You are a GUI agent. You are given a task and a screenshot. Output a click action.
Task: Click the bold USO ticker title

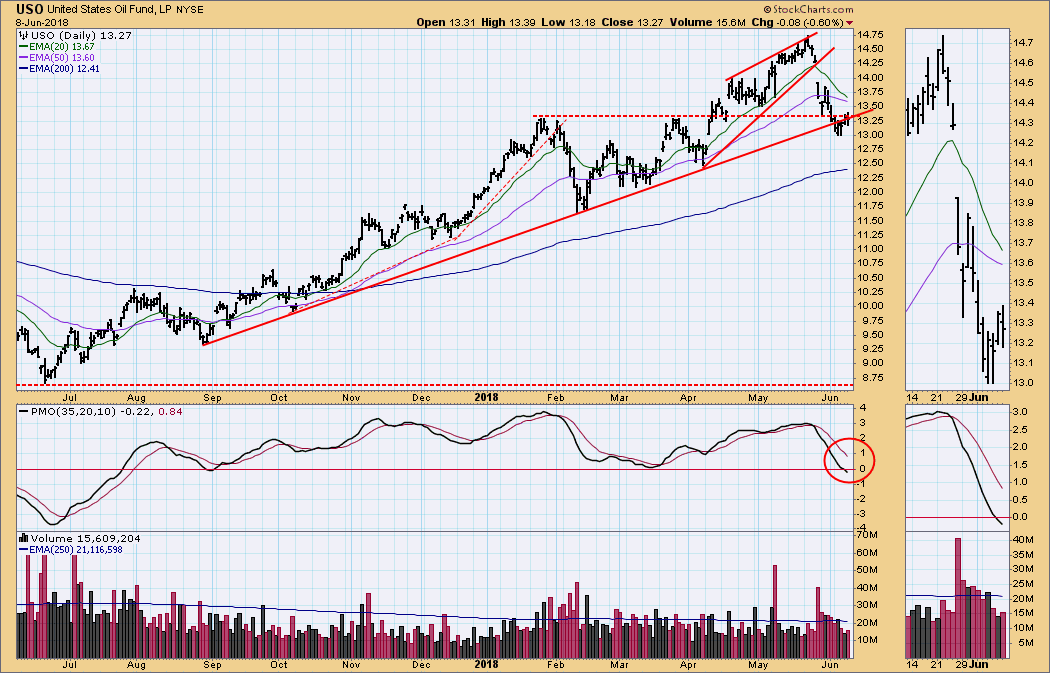click(30, 9)
